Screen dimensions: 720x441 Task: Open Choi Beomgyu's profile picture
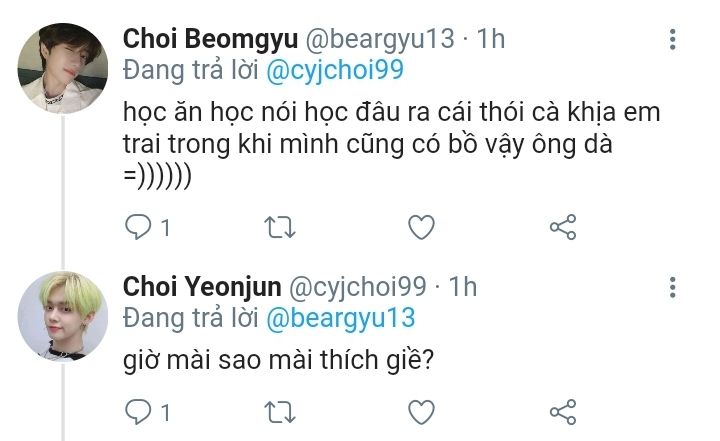pos(63,69)
